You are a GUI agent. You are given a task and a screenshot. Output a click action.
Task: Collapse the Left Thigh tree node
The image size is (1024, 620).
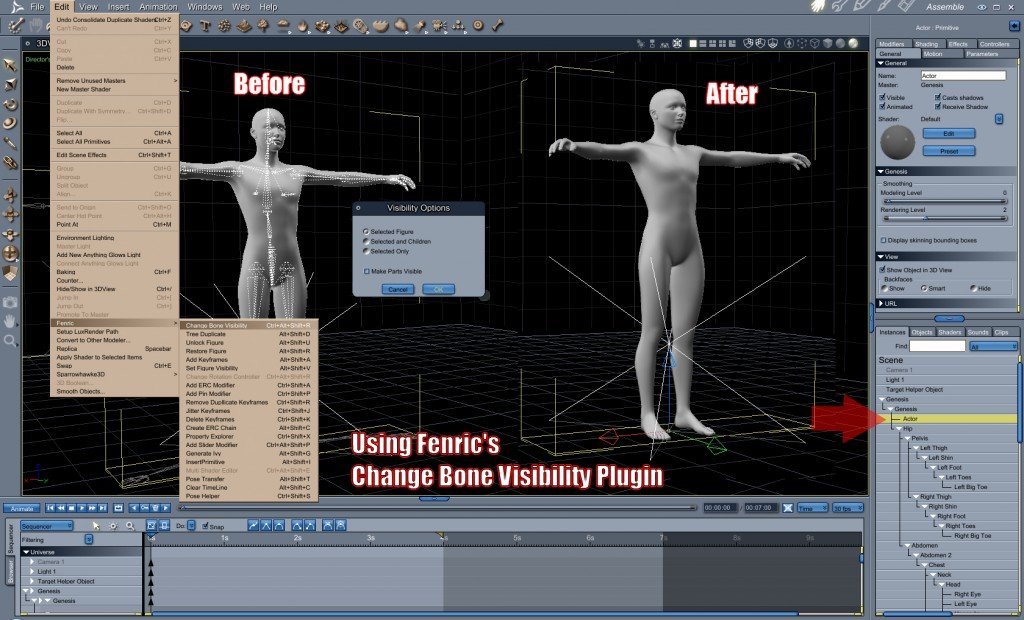click(x=916, y=448)
